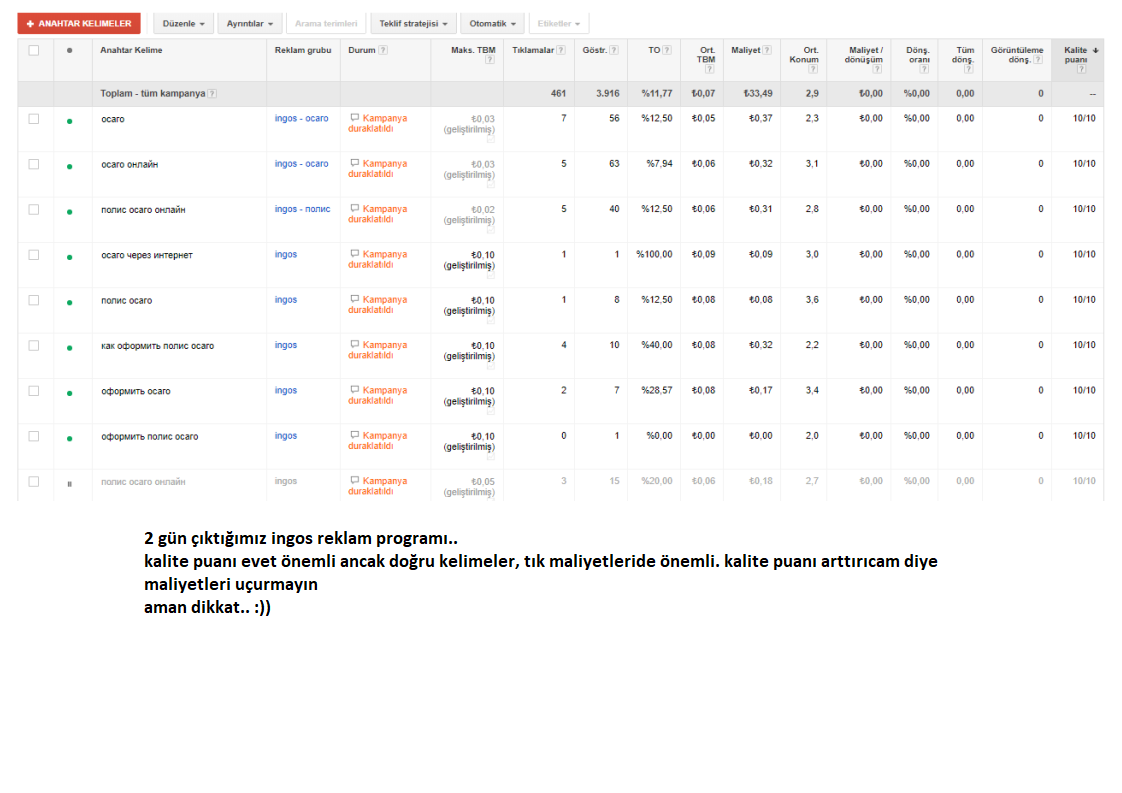The image size is (1122, 793).
Task: Sort by Reklam grubu column header
Action: tap(303, 50)
